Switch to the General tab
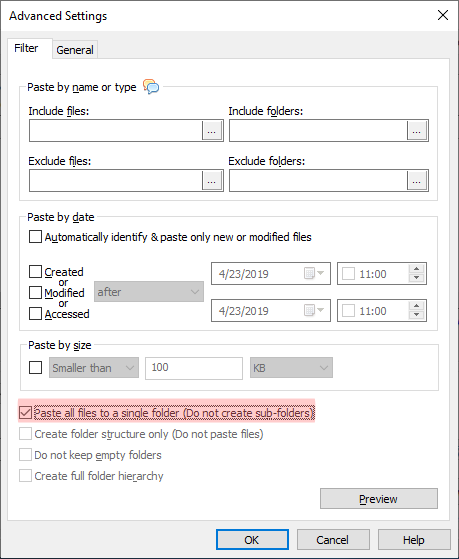 [75, 50]
